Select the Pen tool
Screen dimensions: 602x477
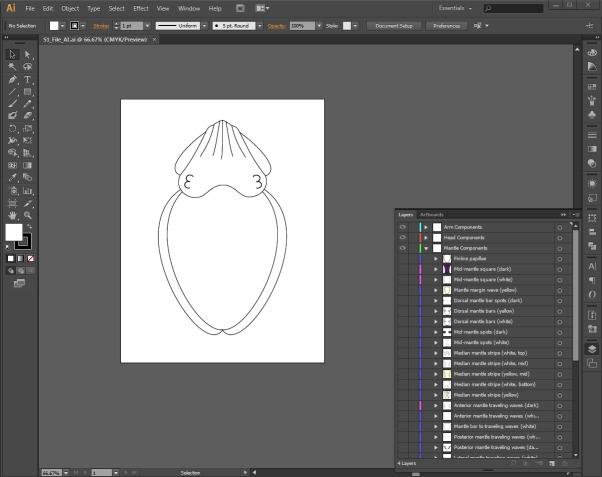coord(12,79)
